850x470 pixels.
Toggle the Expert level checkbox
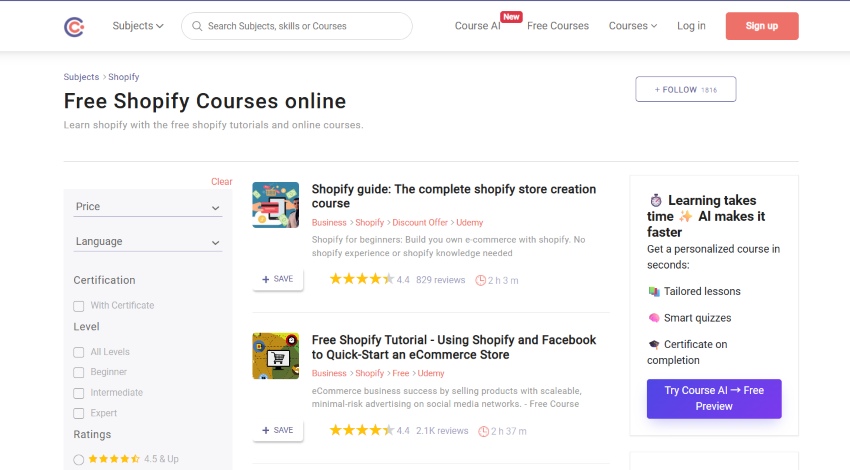pyautogui.click(x=79, y=414)
